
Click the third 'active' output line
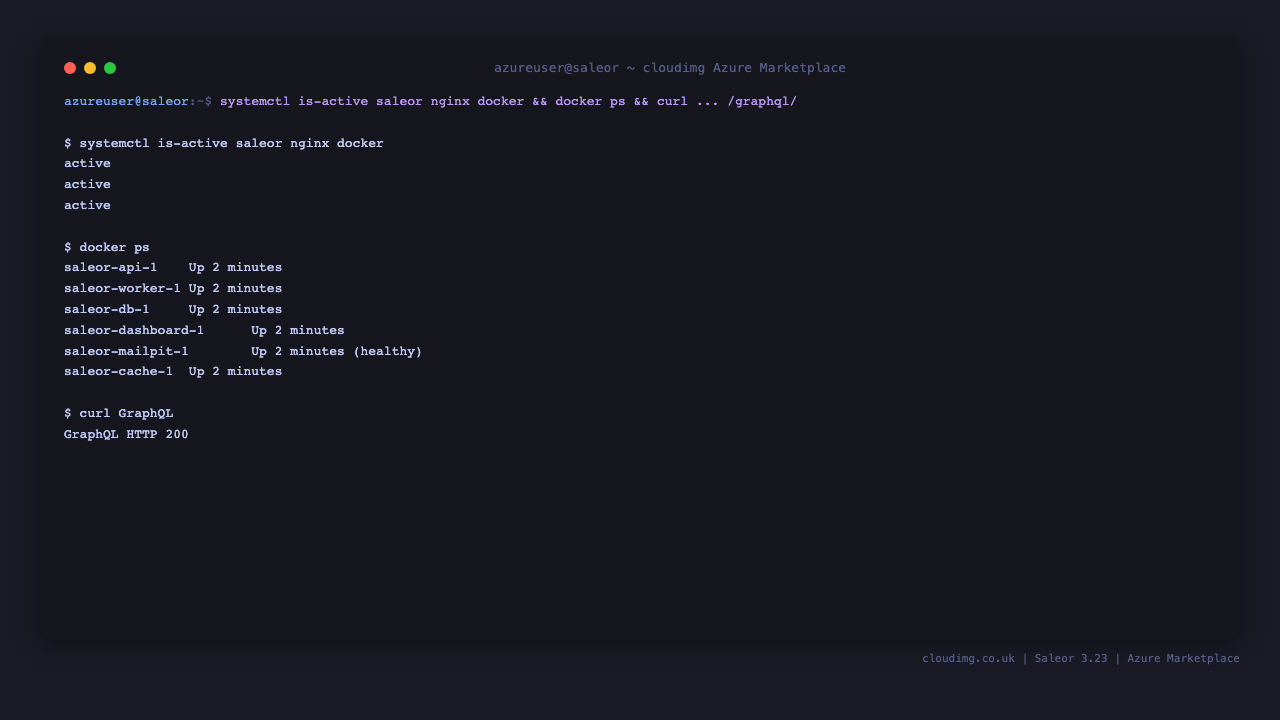pyautogui.click(x=87, y=205)
